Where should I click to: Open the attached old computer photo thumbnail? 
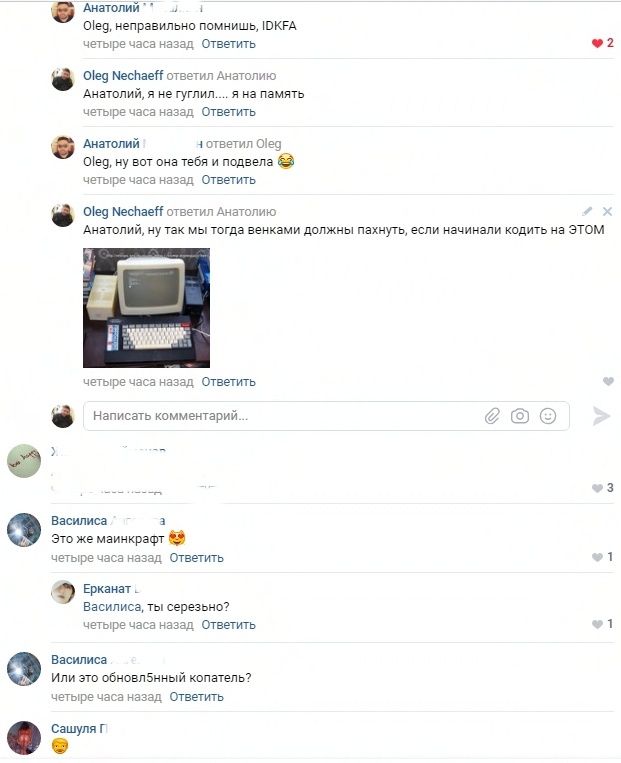pos(146,308)
